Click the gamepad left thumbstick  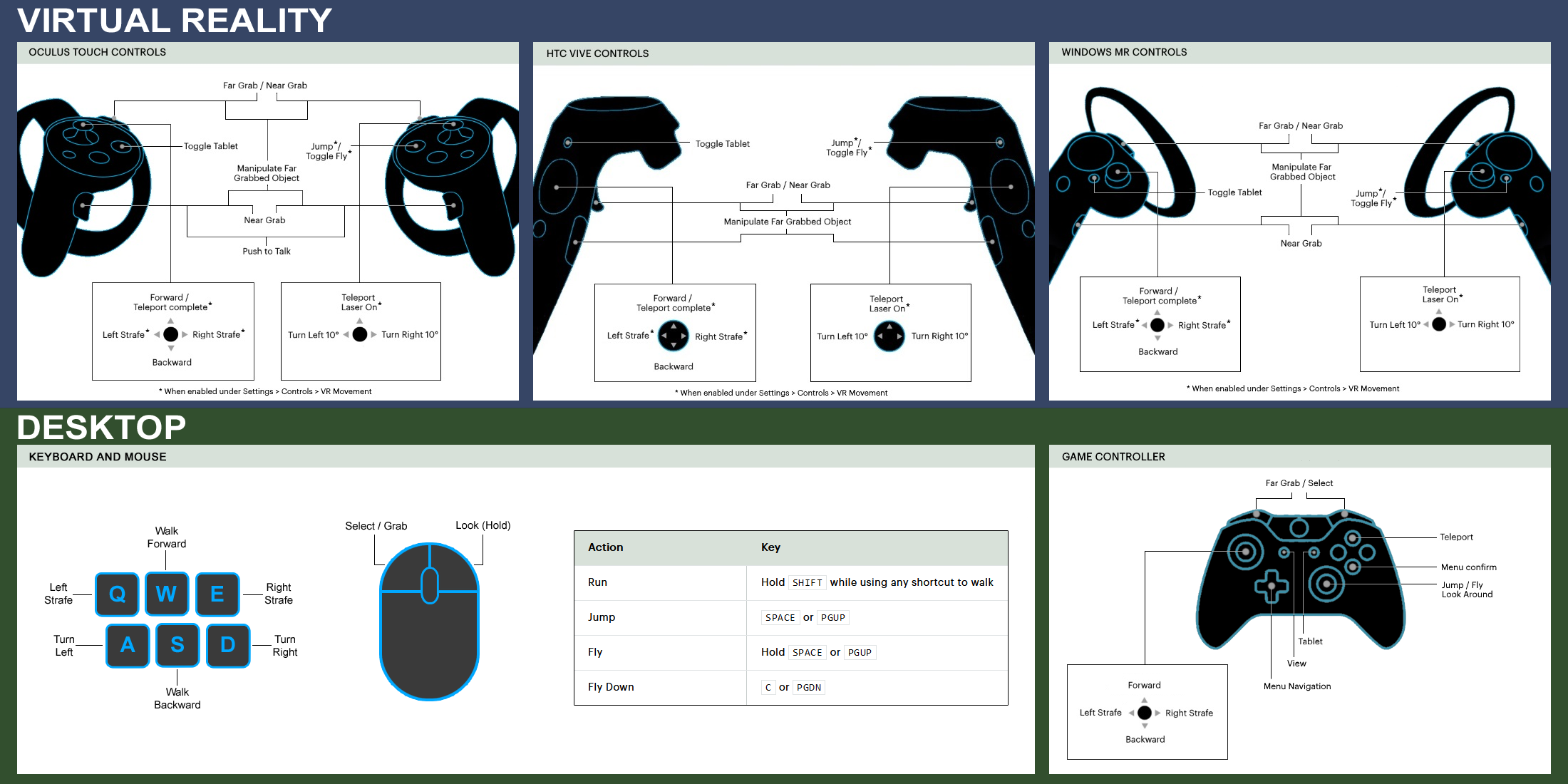(x=1246, y=551)
